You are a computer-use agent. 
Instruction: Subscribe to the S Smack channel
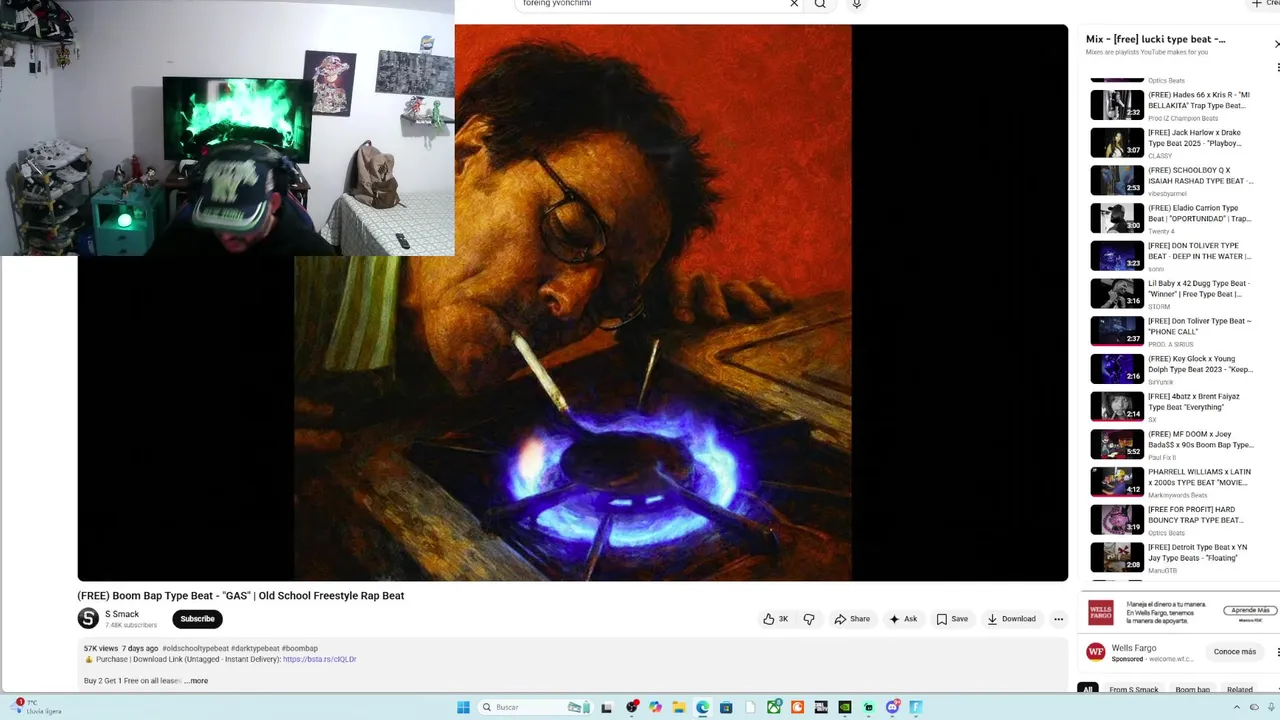point(197,619)
